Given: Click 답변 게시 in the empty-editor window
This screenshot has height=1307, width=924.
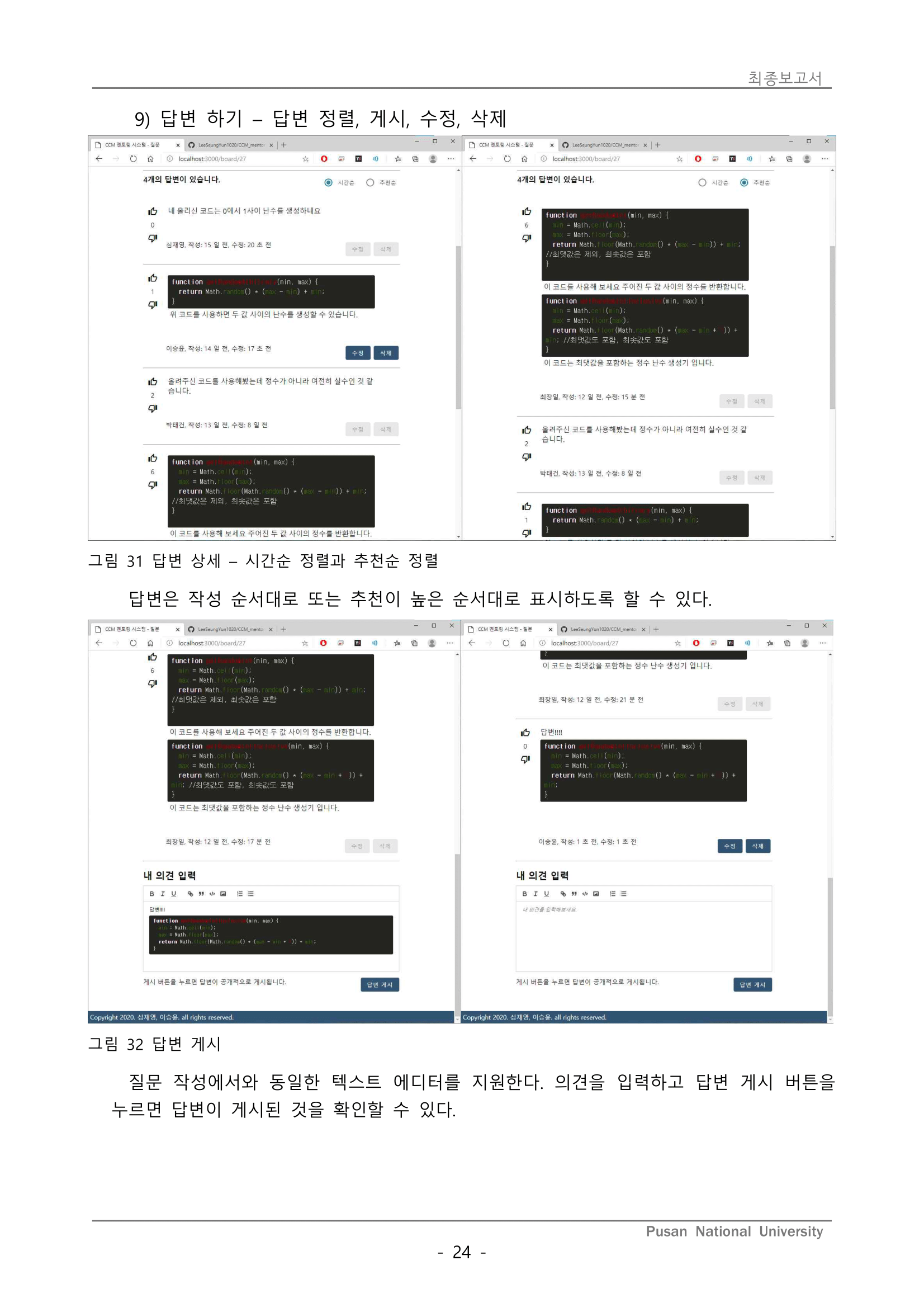Looking at the screenshot, I should coord(752,985).
